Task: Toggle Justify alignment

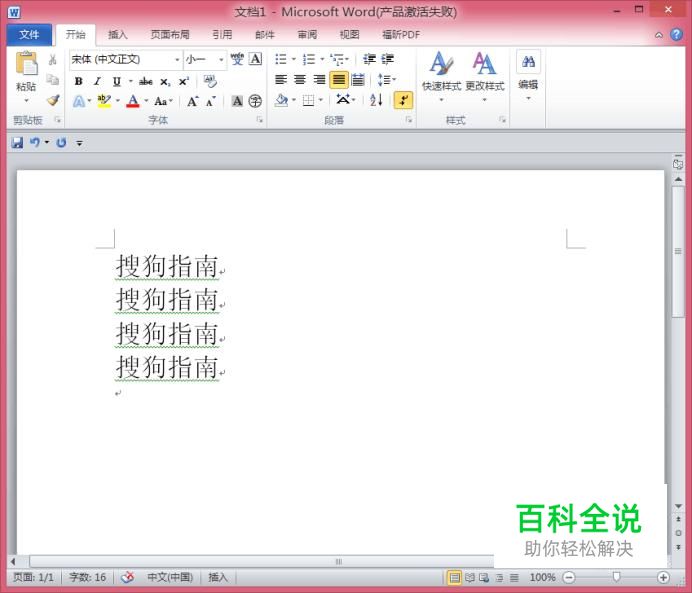Action: pyautogui.click(x=338, y=80)
